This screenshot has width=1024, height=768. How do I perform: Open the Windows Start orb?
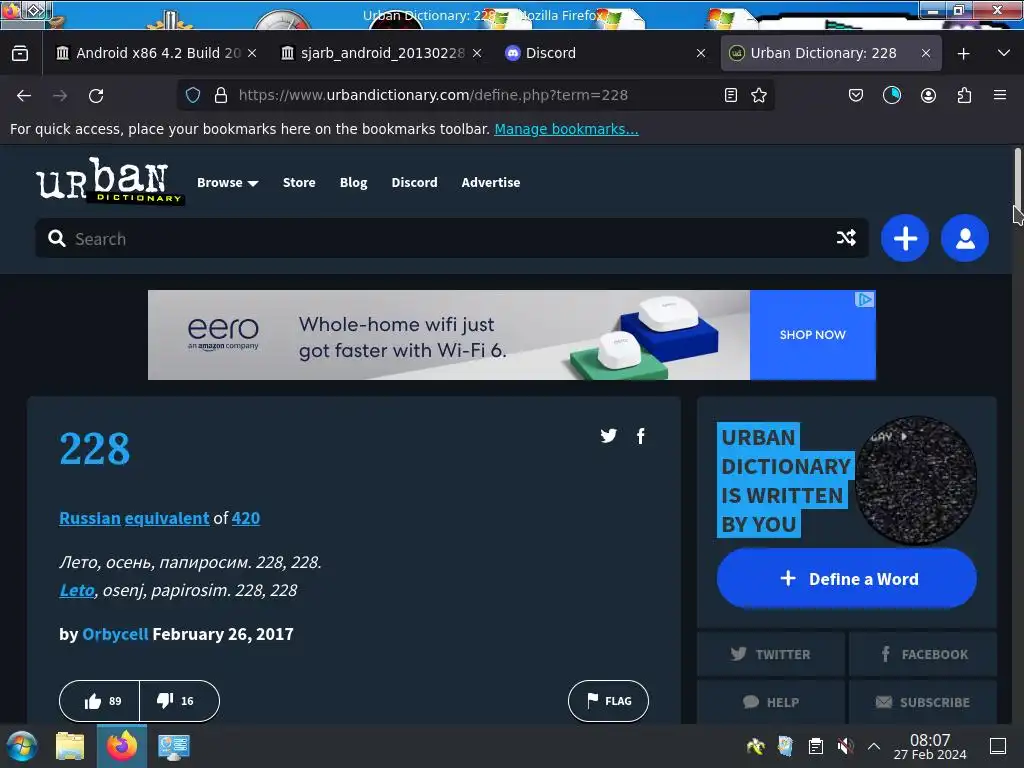tap(22, 746)
